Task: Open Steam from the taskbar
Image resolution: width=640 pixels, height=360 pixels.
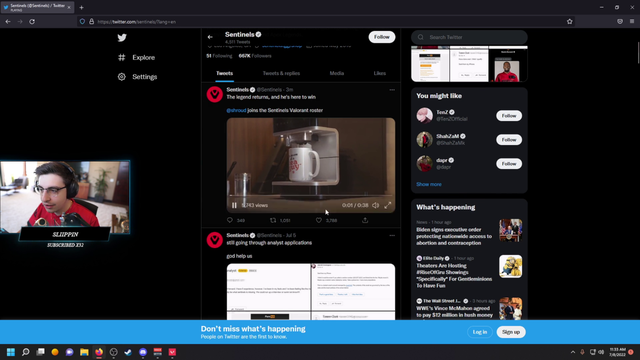Action: tap(128, 352)
